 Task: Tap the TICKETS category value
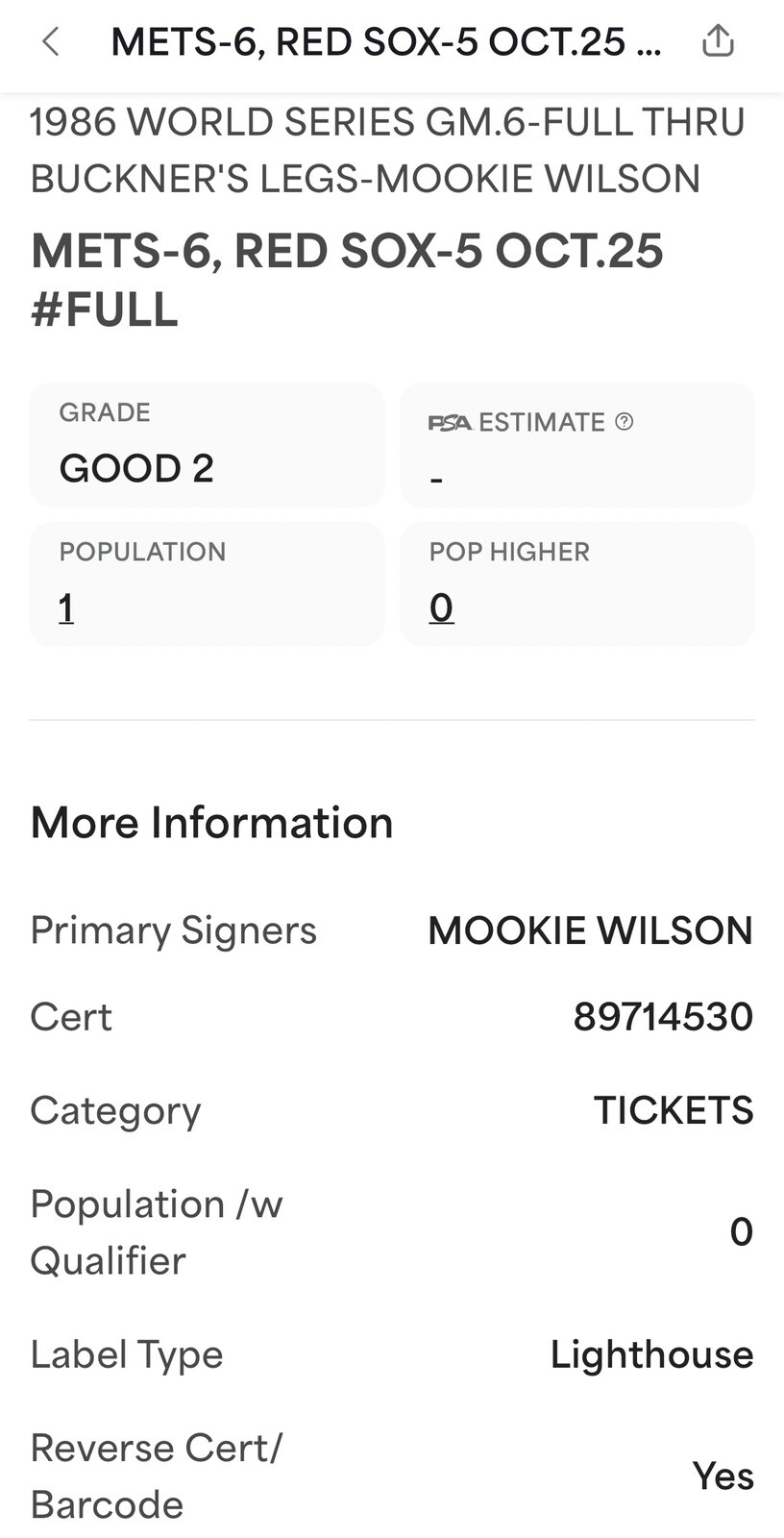674,1110
